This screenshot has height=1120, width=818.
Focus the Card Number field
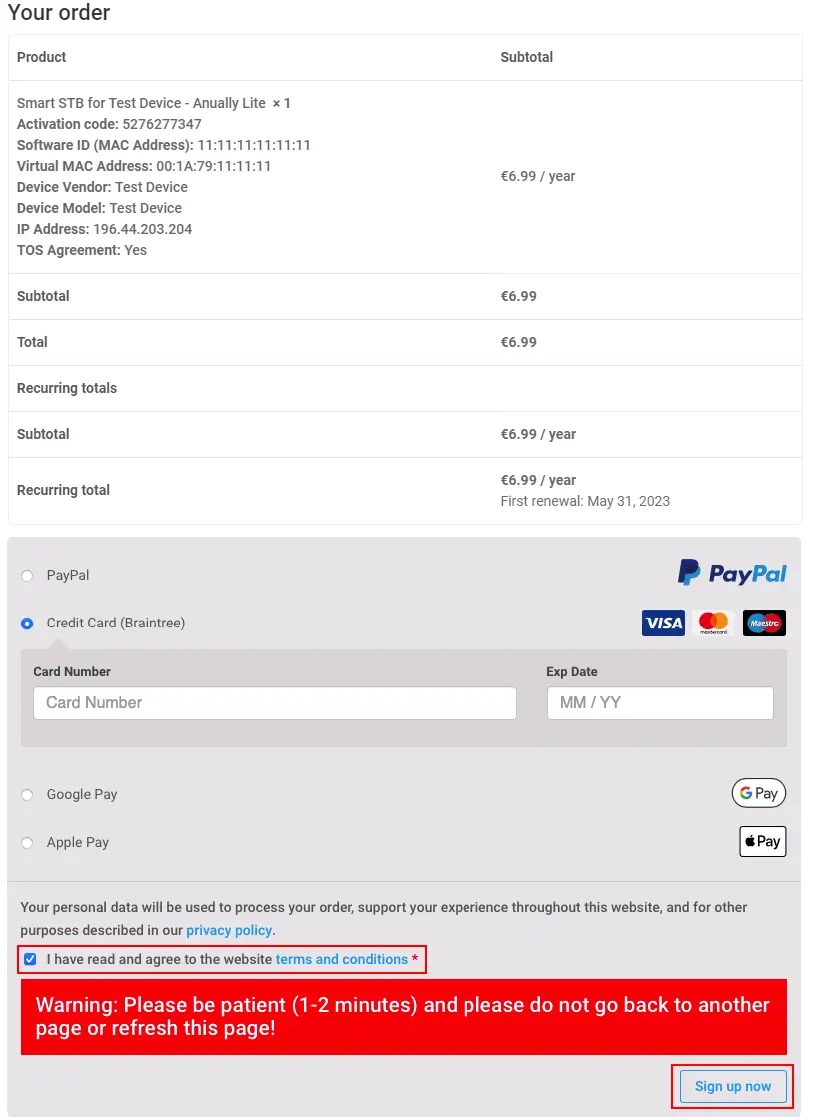point(274,703)
